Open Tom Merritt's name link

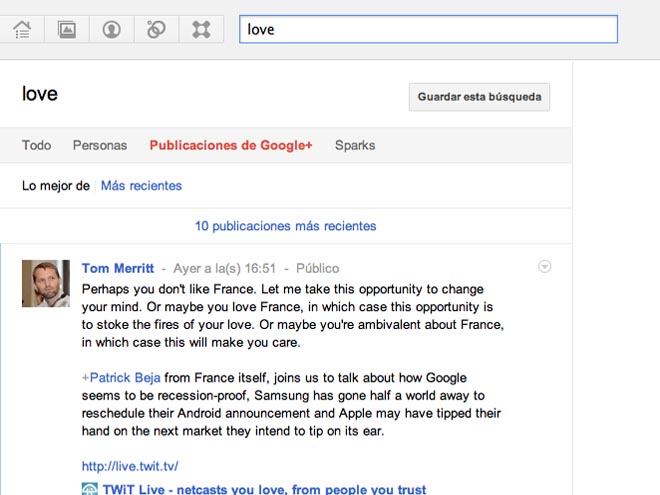tap(118, 268)
